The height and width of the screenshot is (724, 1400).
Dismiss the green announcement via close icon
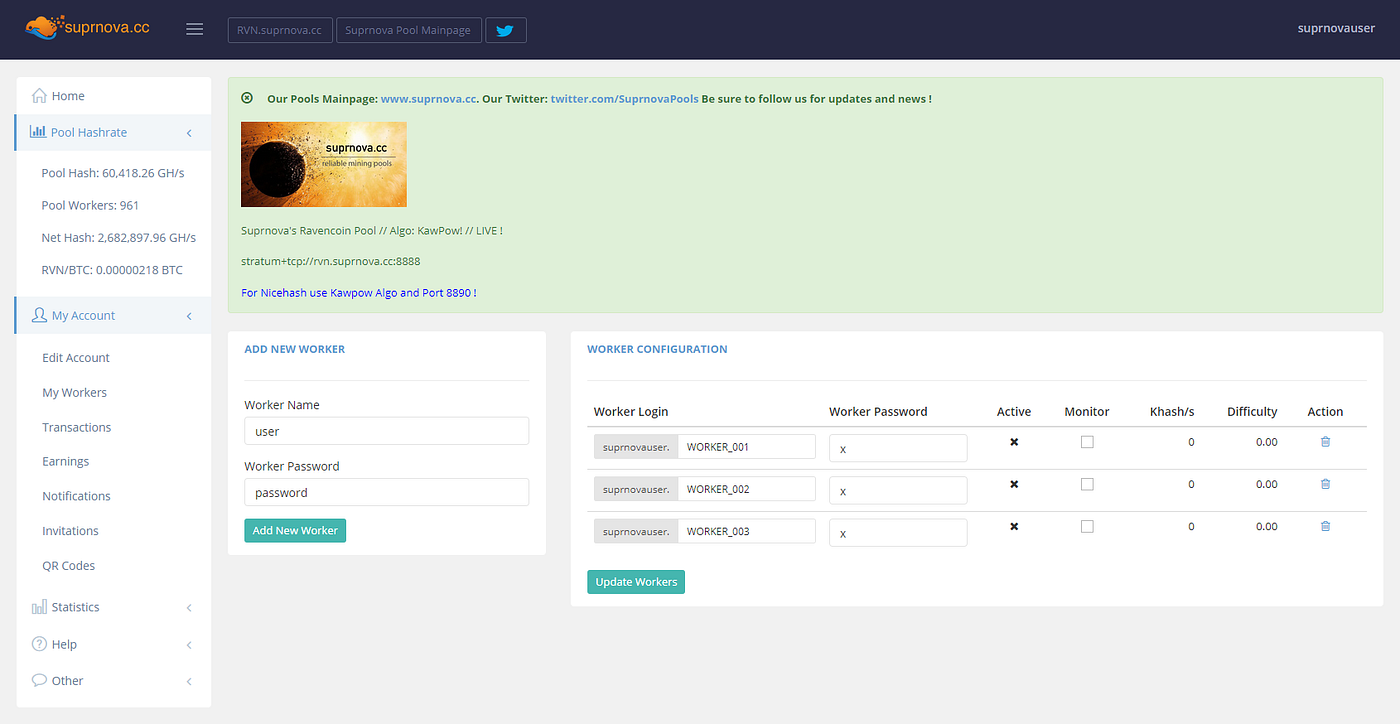click(247, 98)
